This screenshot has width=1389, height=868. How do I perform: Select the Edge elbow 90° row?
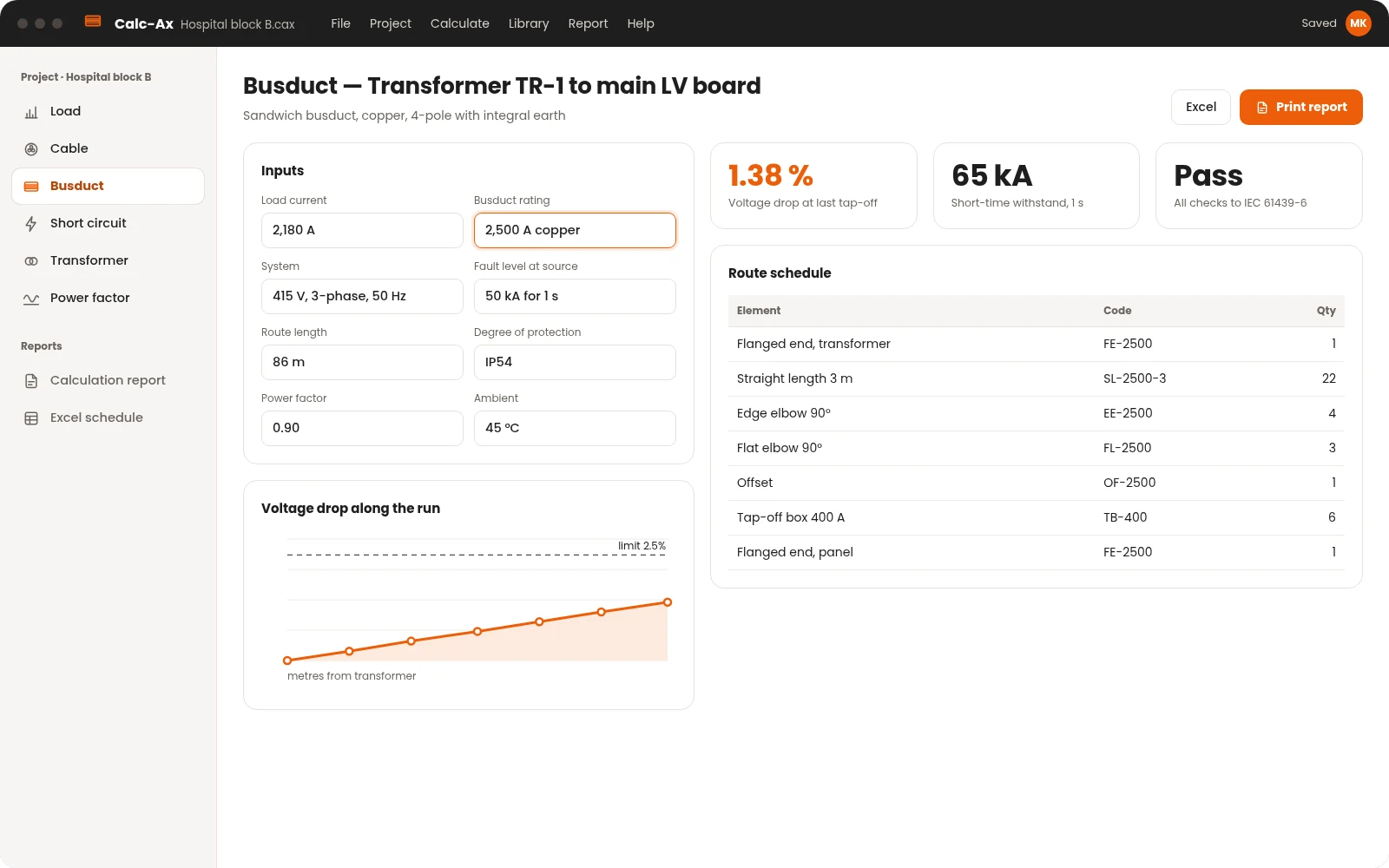pos(1037,413)
